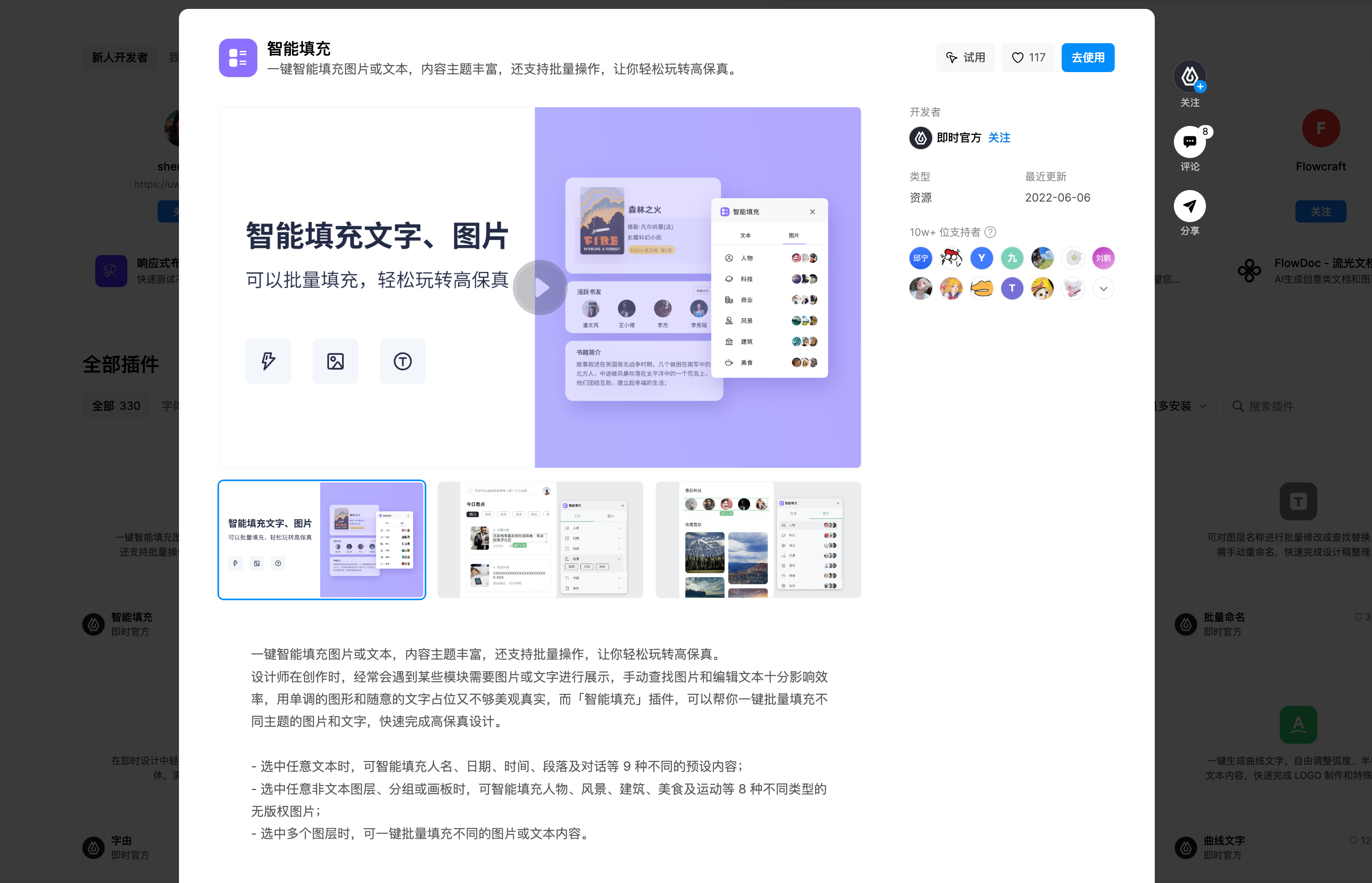This screenshot has width=1372, height=883.
Task: Click the 资源 type value text
Action: tap(920, 198)
